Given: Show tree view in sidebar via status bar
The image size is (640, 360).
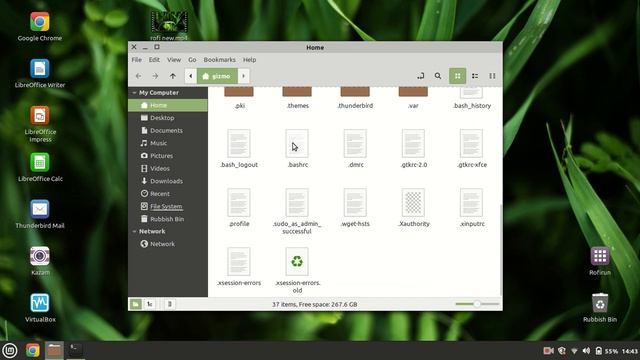Looking at the screenshot, I should pos(150,304).
